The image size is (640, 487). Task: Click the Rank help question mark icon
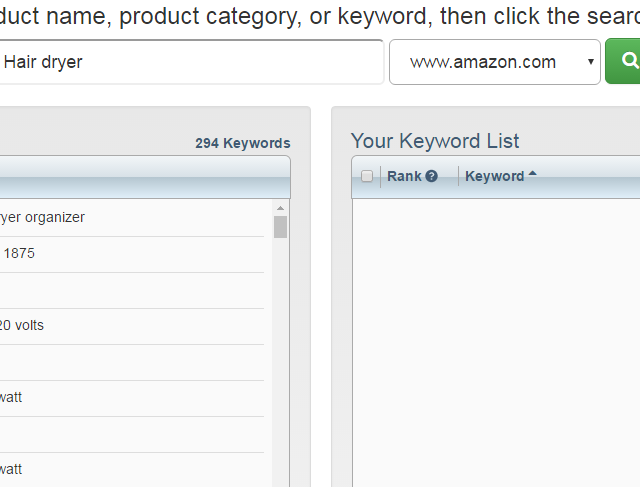pos(431,176)
